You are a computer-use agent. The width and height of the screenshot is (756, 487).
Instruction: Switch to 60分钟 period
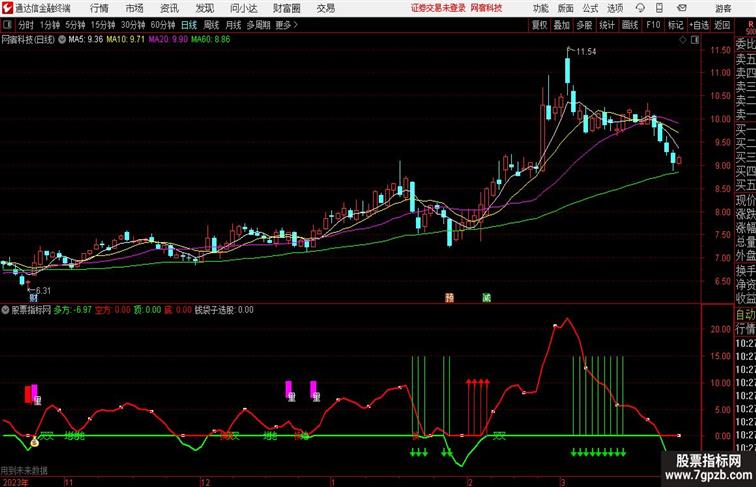[163, 25]
